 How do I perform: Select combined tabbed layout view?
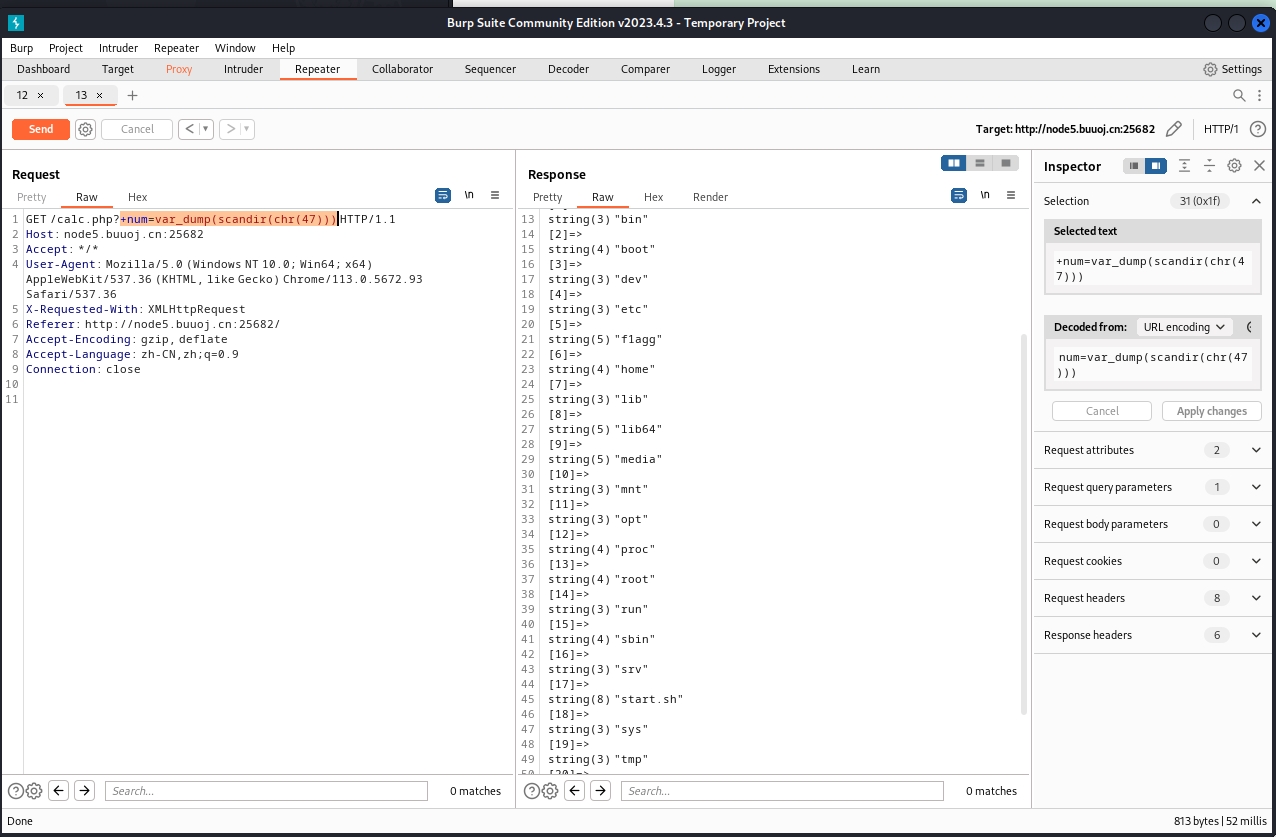coord(1006,163)
